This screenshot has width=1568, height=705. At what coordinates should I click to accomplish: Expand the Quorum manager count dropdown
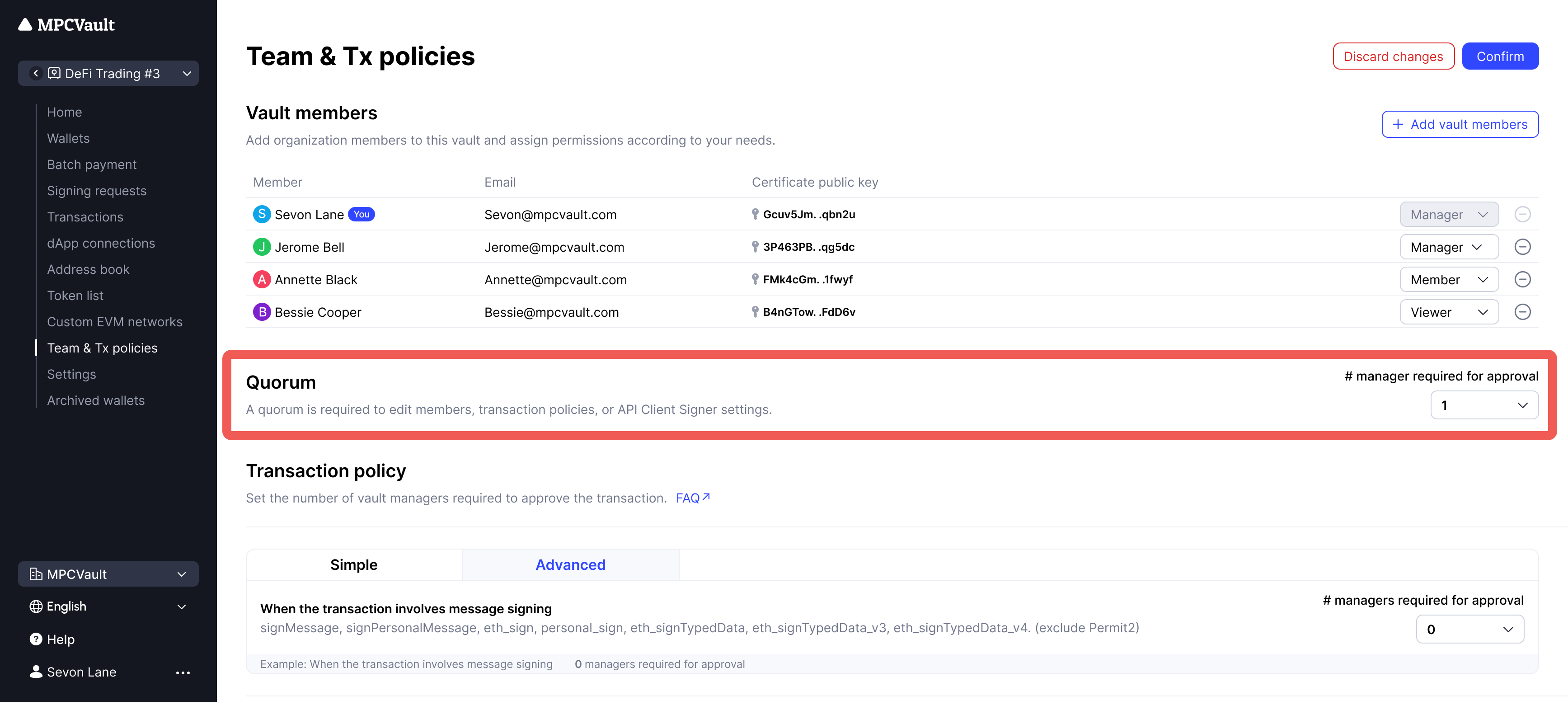[1484, 405]
